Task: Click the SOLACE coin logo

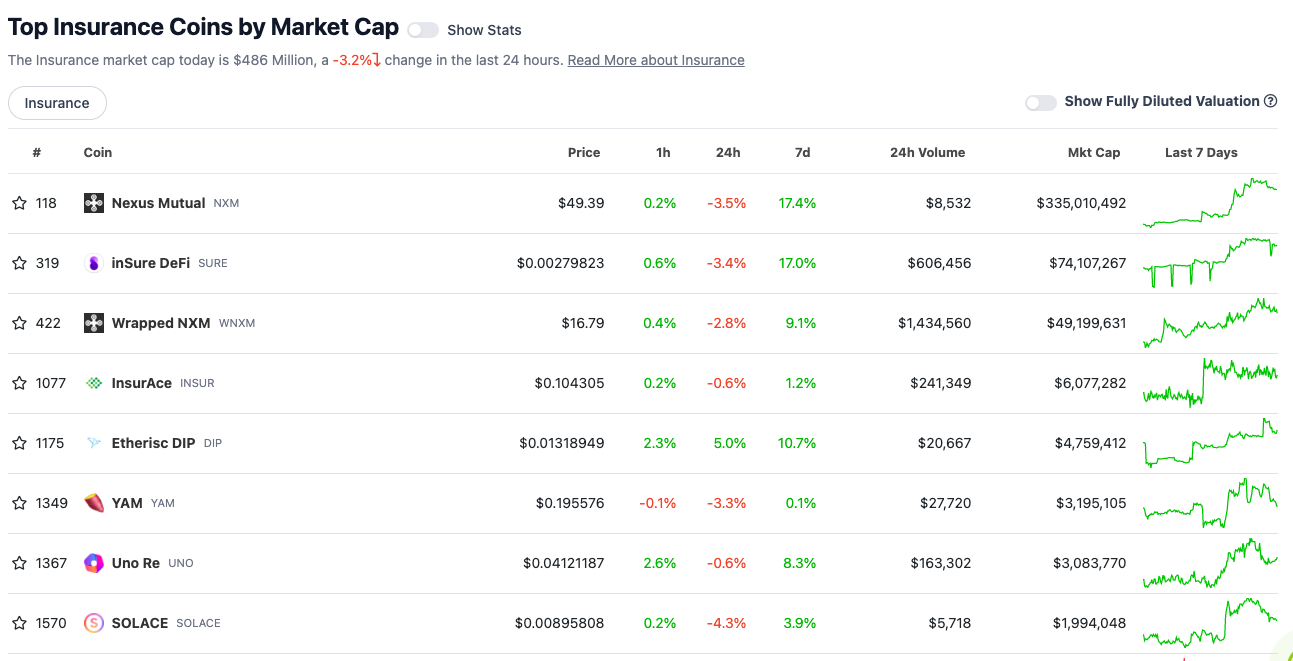Action: point(94,623)
